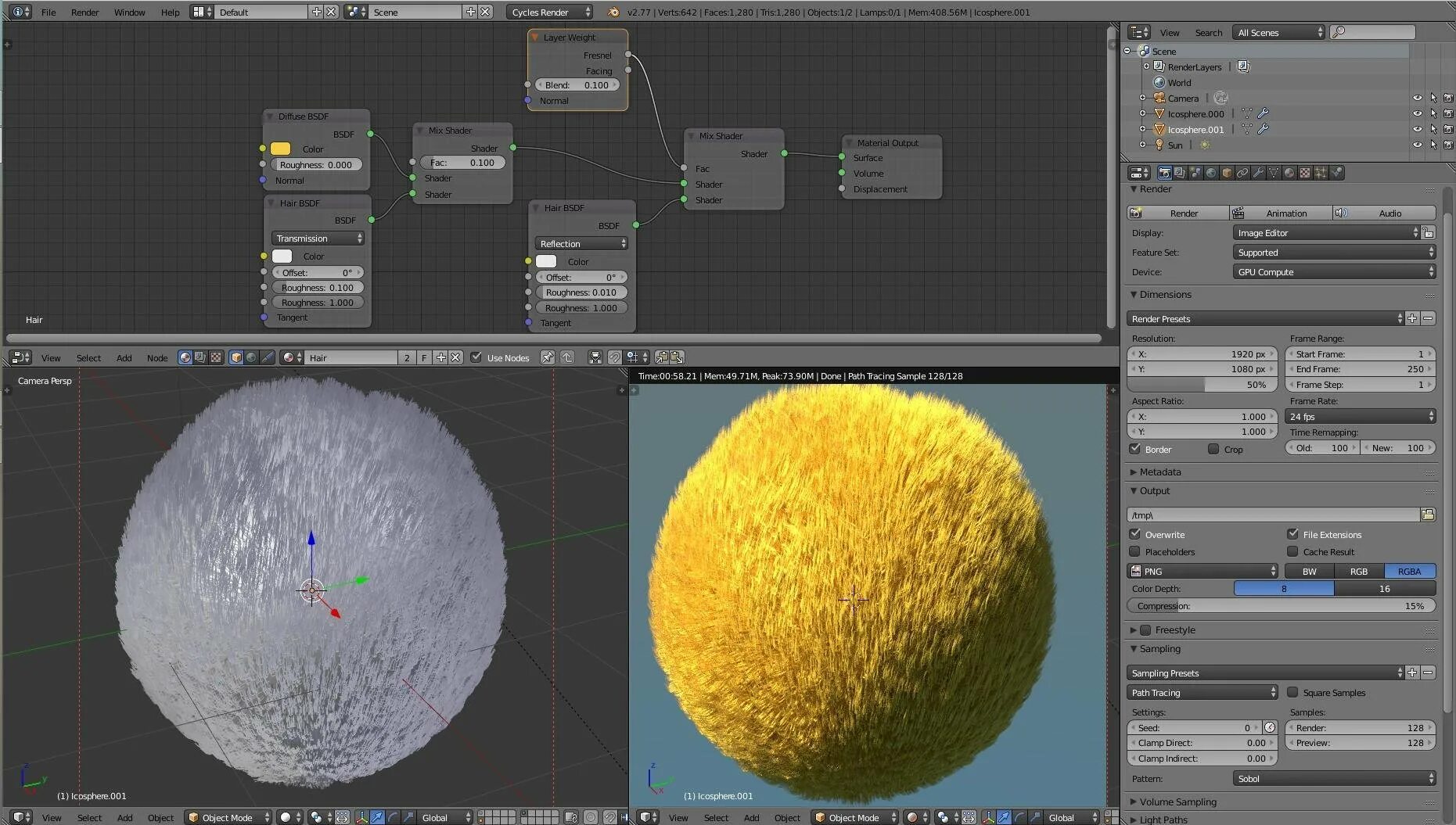Open the Device GPU Compute dropdown

coord(1334,271)
